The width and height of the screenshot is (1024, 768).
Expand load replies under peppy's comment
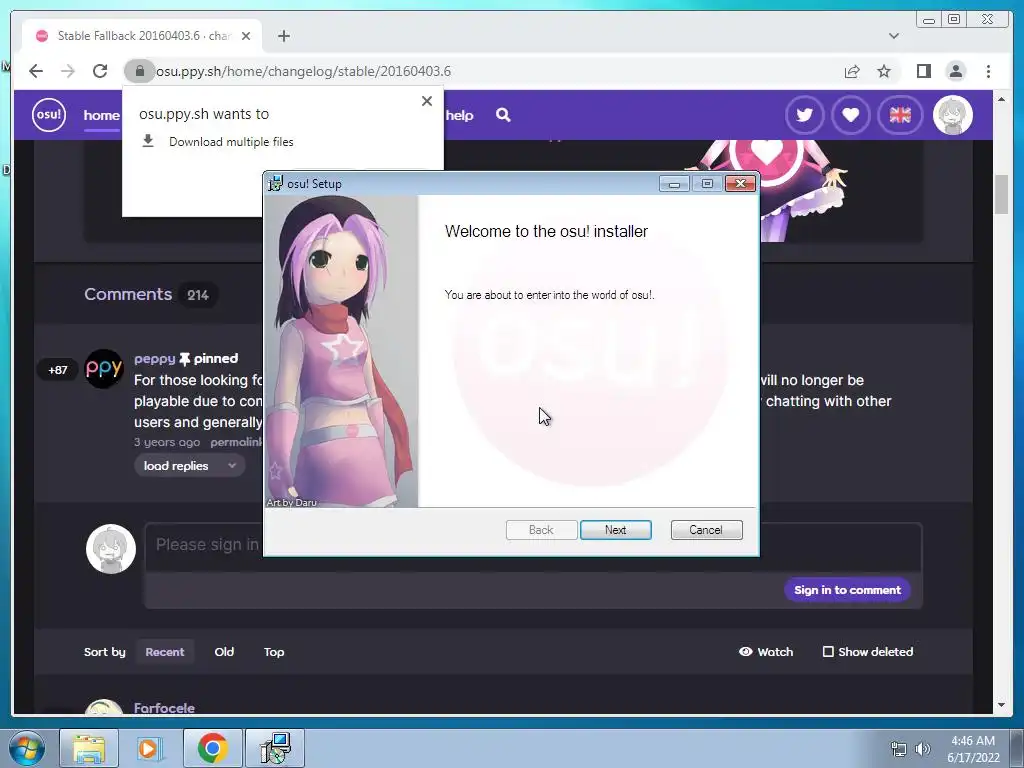point(189,466)
